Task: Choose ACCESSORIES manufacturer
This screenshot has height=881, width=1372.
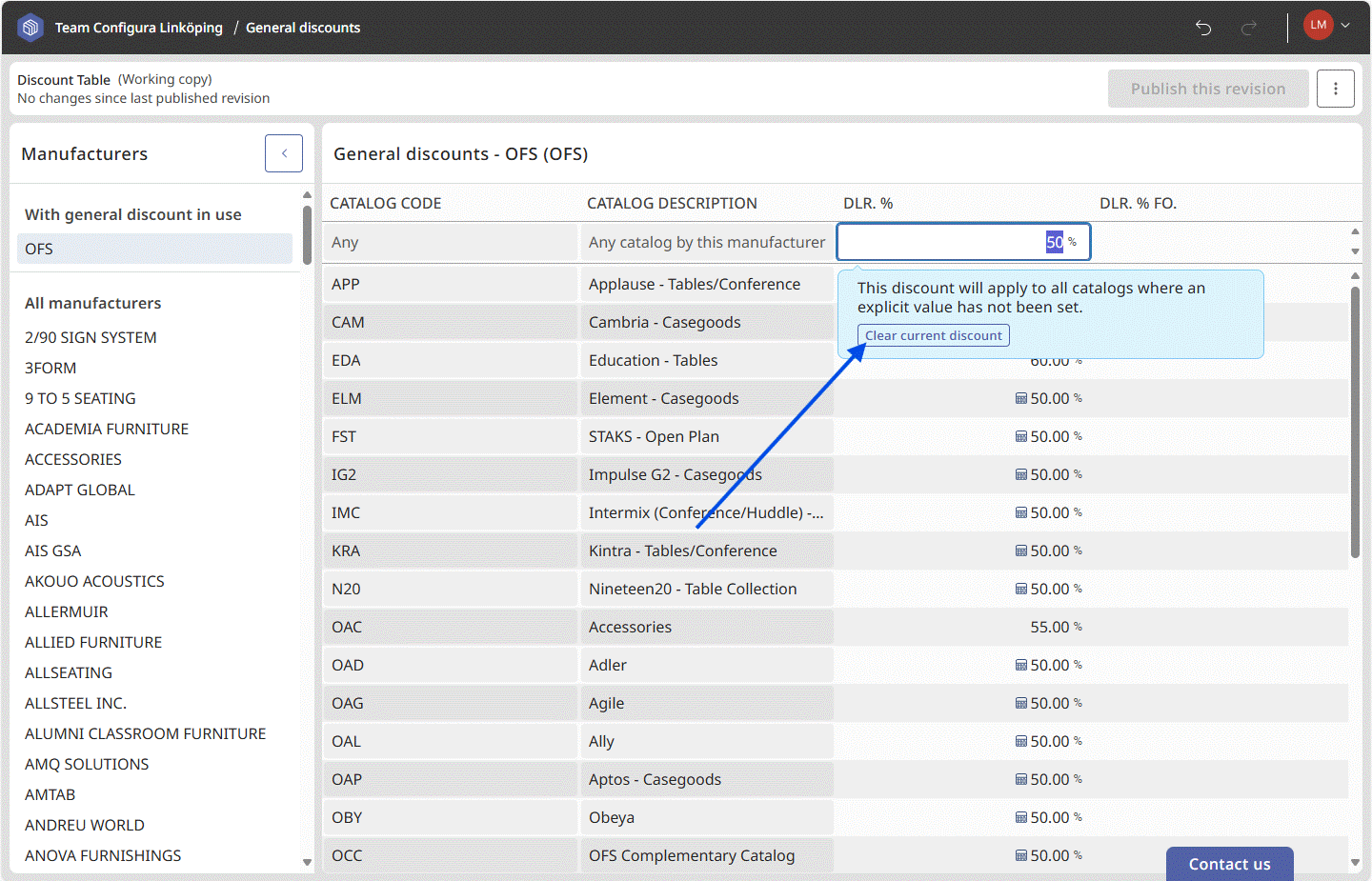Action: click(73, 459)
